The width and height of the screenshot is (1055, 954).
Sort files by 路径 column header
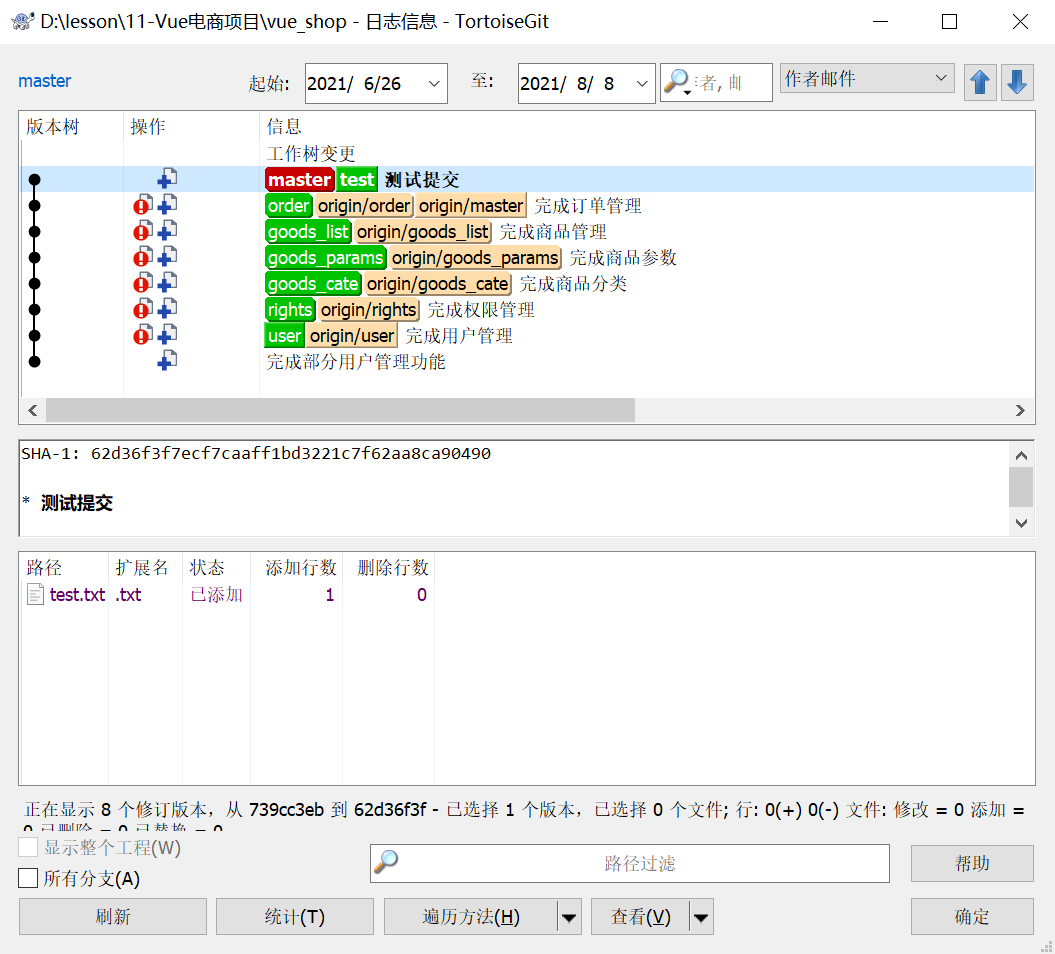[64, 568]
